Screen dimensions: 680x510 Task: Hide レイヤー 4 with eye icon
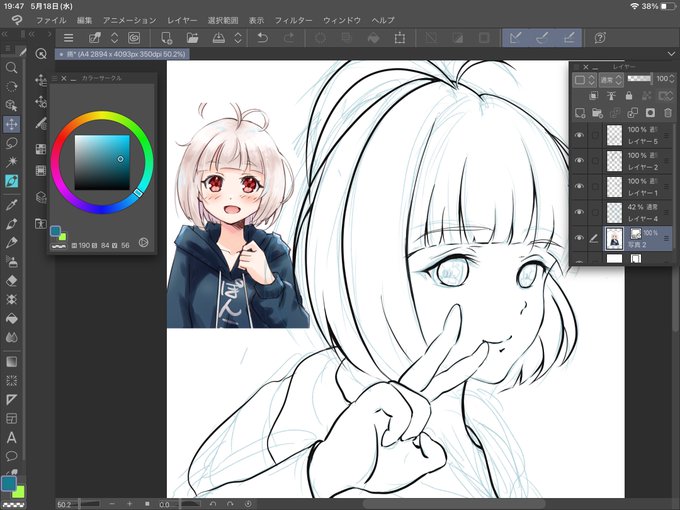(x=579, y=212)
